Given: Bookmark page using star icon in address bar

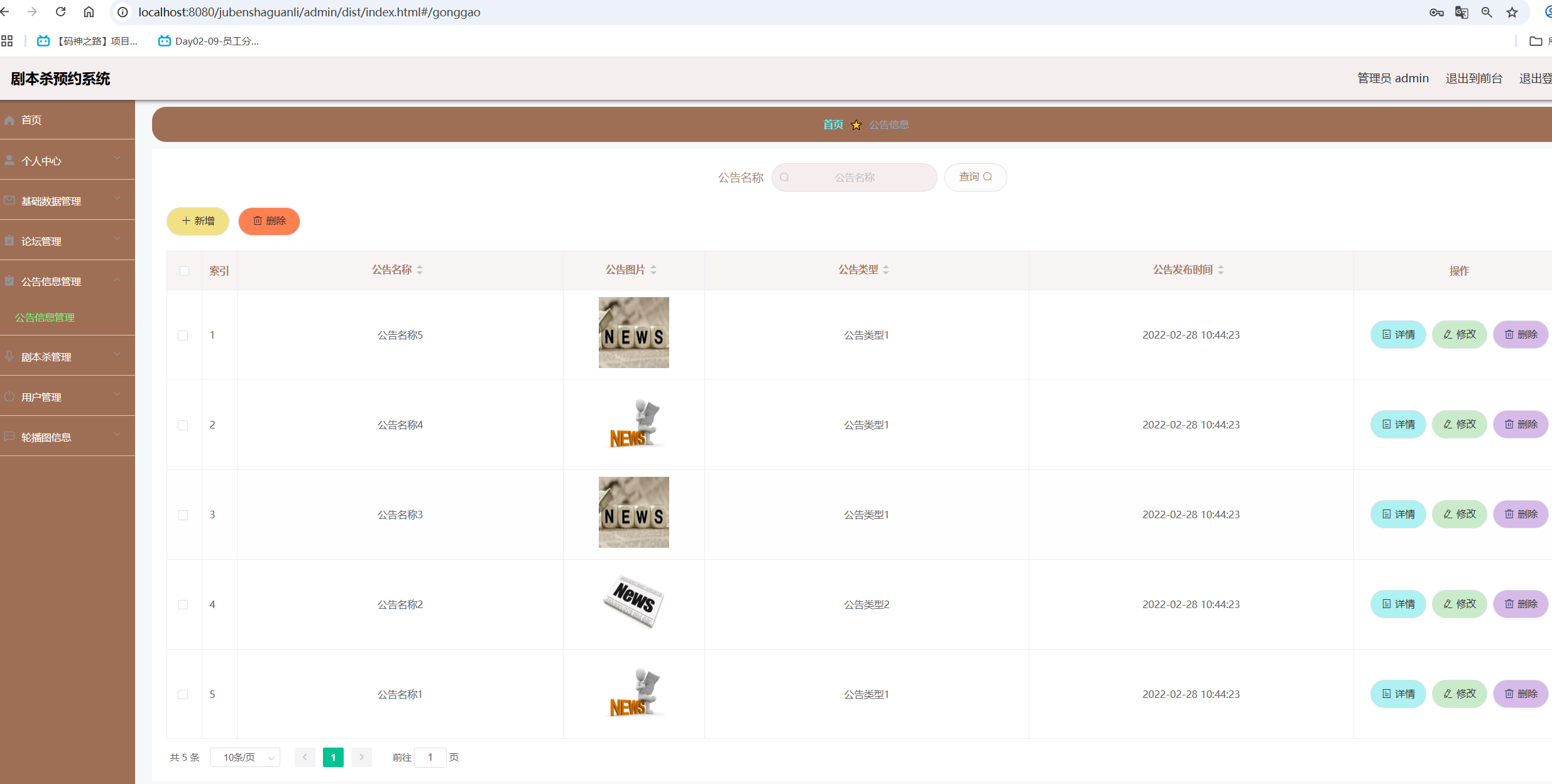Looking at the screenshot, I should (1512, 13).
